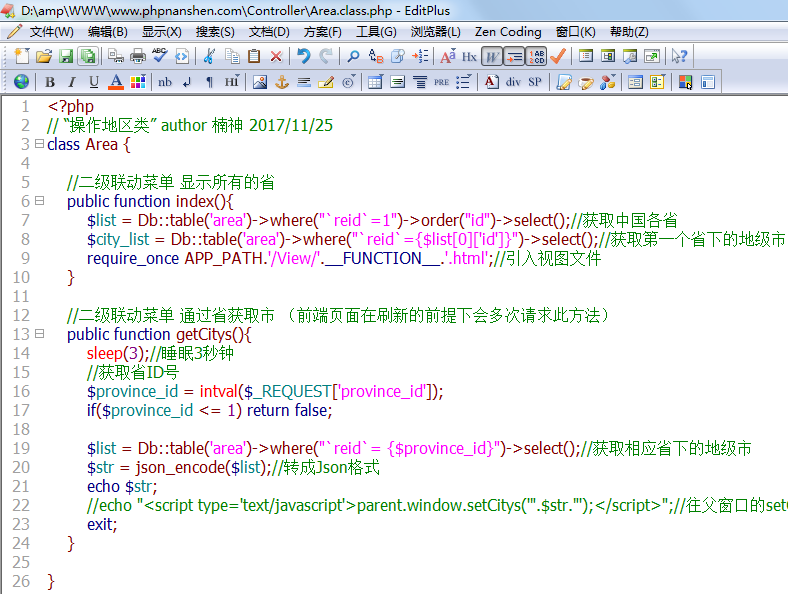
Task: Undo the last edit
Action: (x=304, y=56)
